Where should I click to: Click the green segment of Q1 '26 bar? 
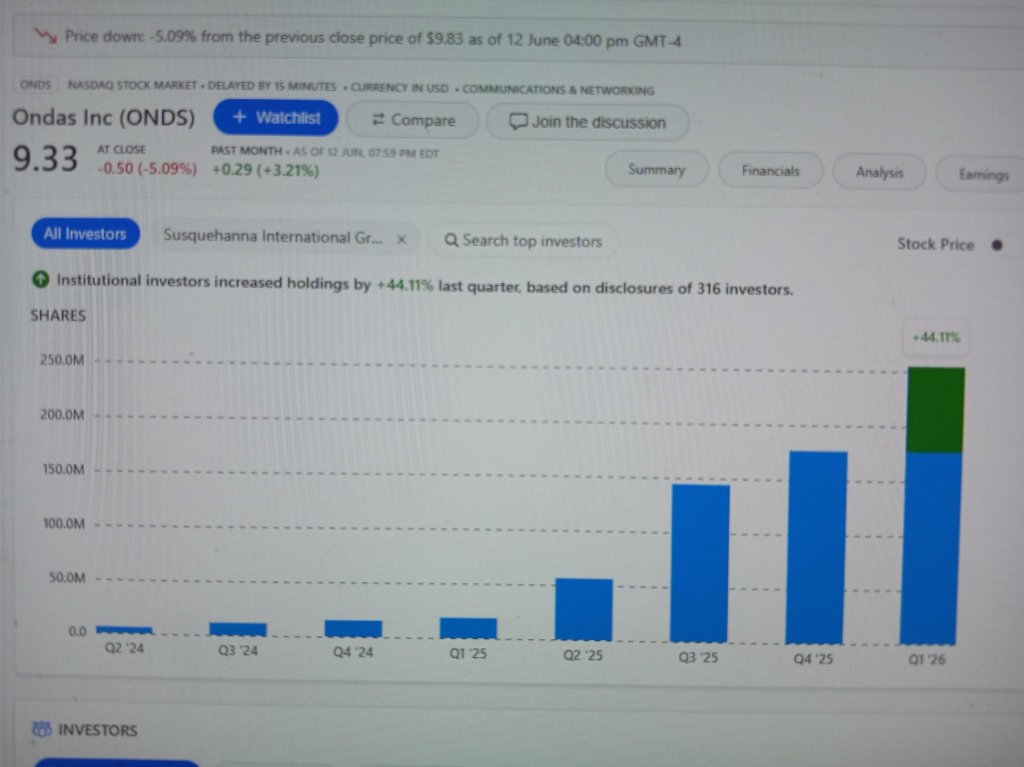(x=936, y=410)
